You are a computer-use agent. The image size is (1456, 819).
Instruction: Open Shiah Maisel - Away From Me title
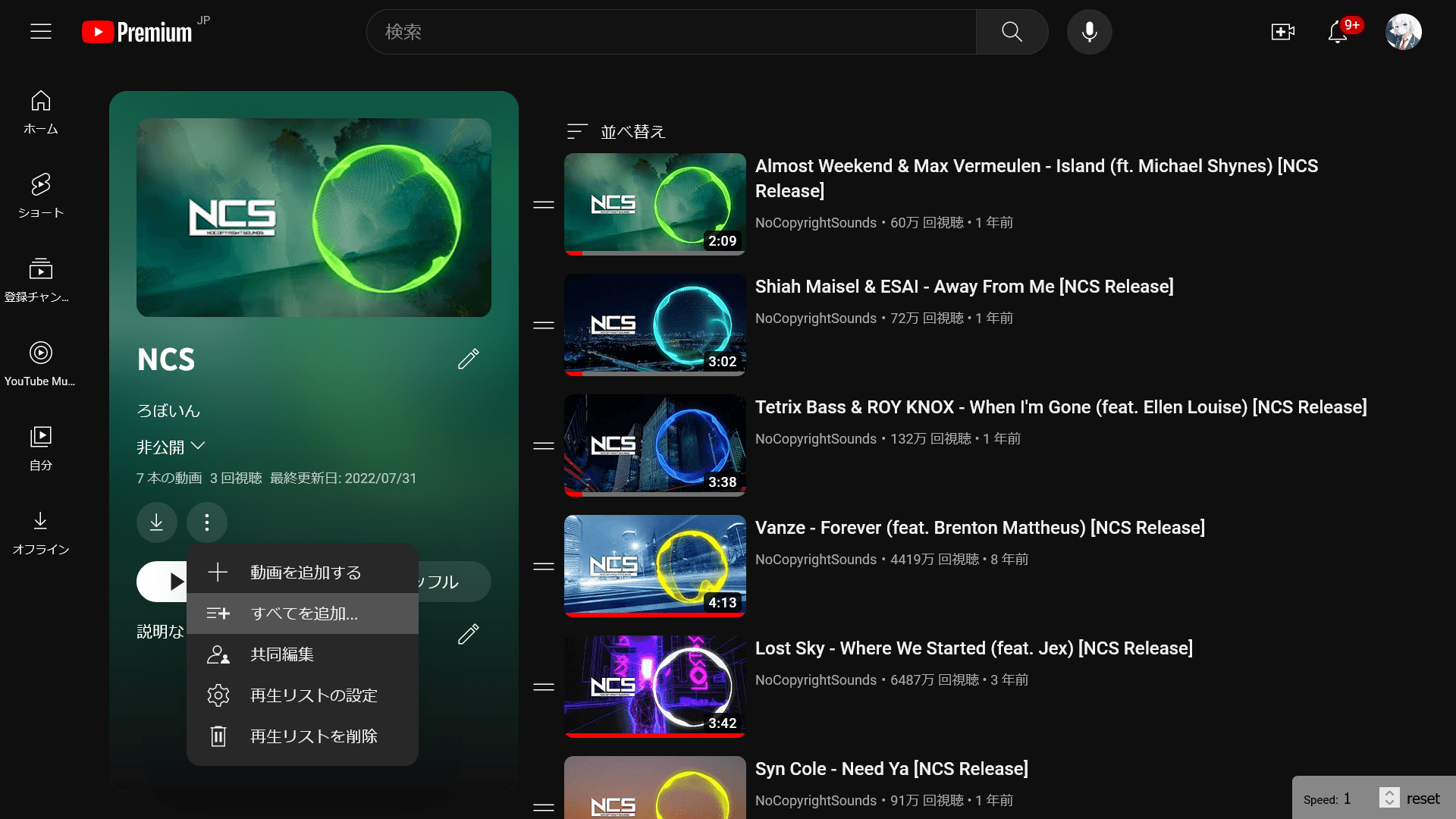[965, 287]
